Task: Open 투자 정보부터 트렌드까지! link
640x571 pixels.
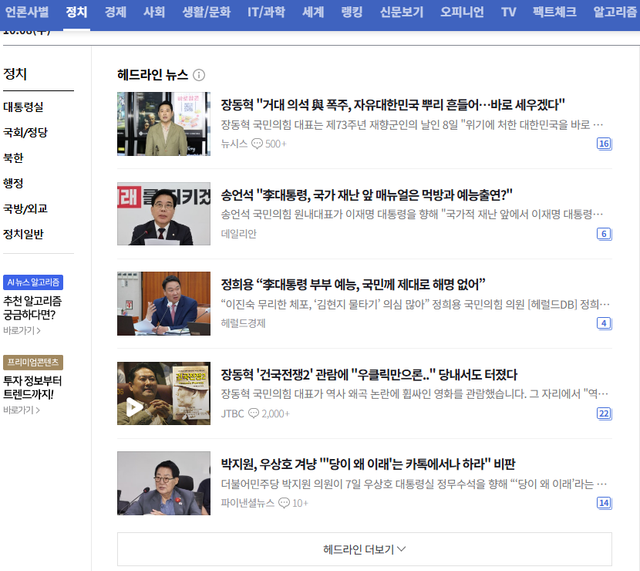Action: [33, 387]
